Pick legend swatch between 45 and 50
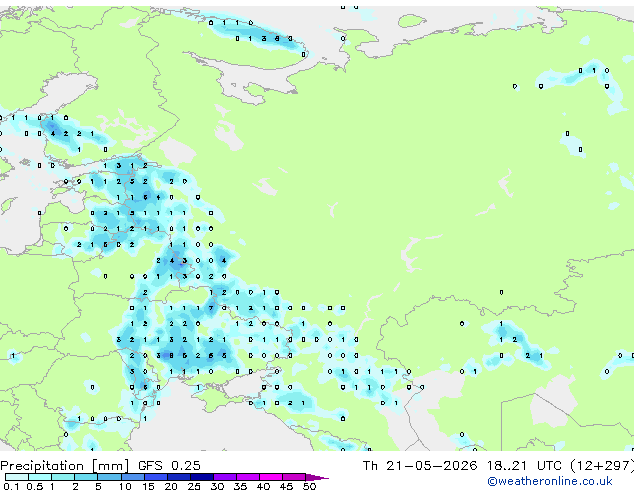This screenshot has height=490, width=634. [294, 477]
